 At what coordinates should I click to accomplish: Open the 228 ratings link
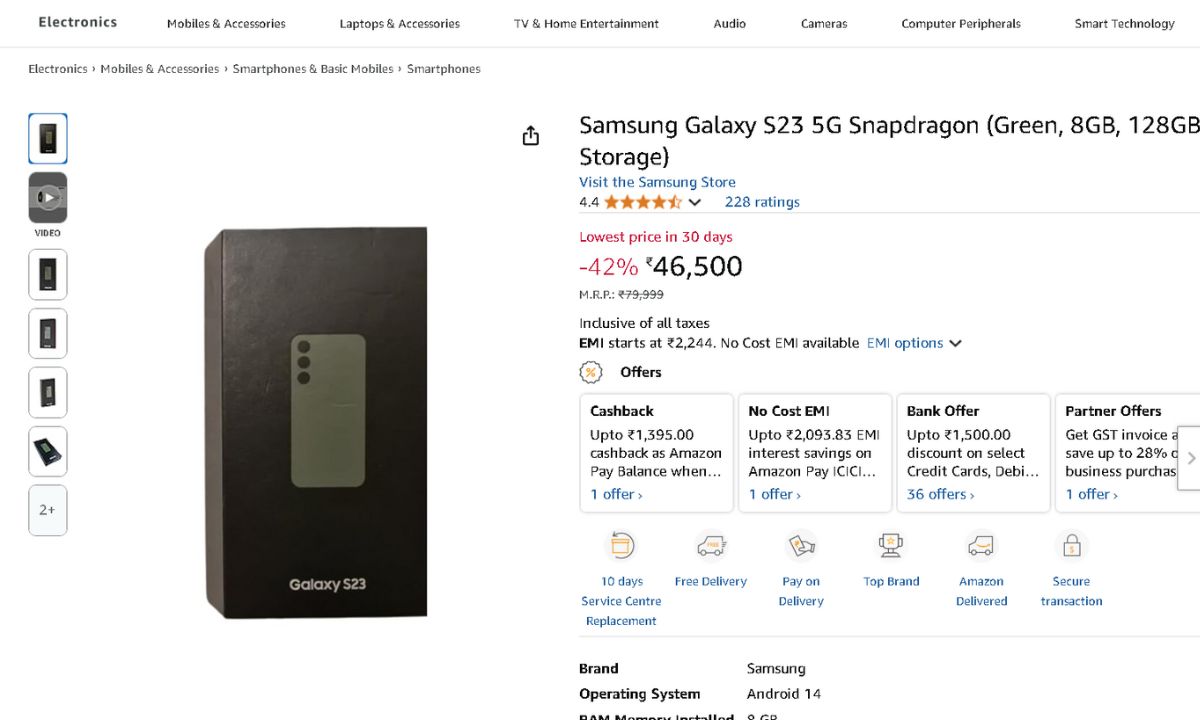(x=762, y=202)
